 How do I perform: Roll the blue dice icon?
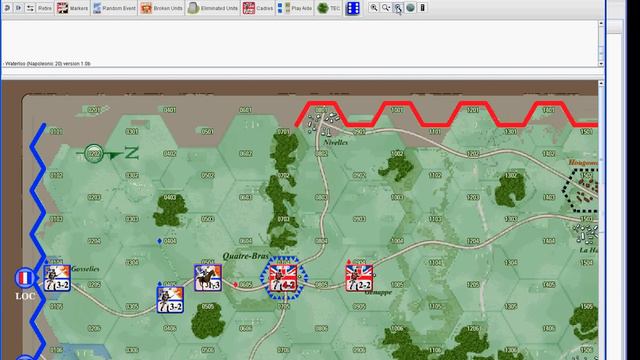(353, 8)
